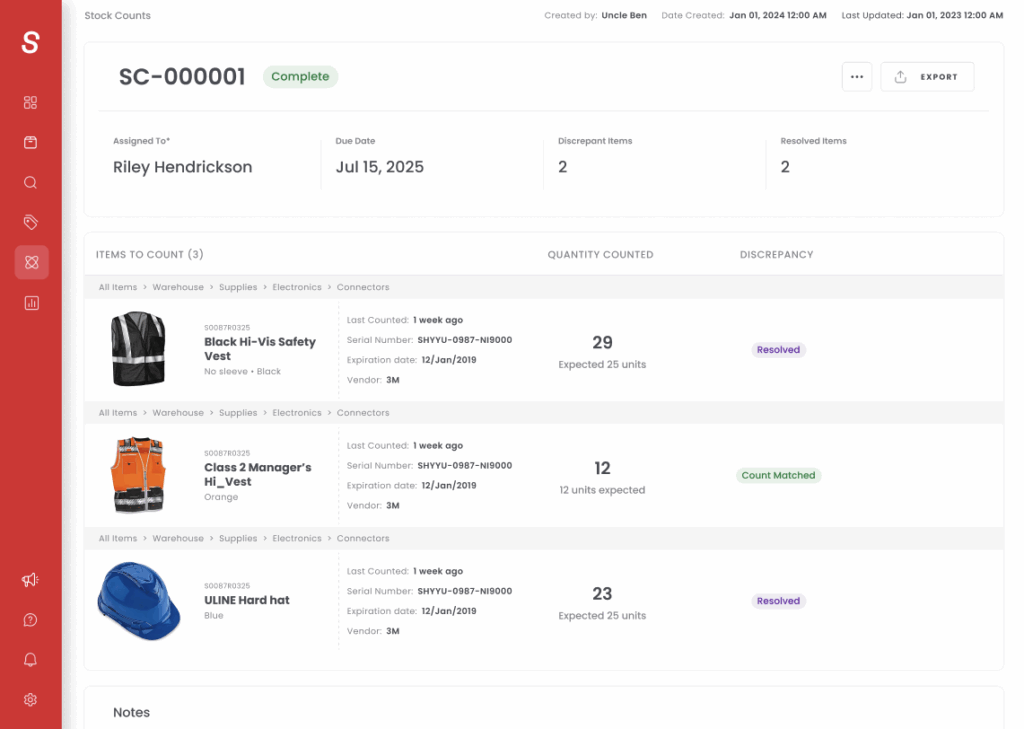Click the Count Matched badge for Class 2 Manager's vest
This screenshot has height=729, width=1024.
click(x=778, y=475)
